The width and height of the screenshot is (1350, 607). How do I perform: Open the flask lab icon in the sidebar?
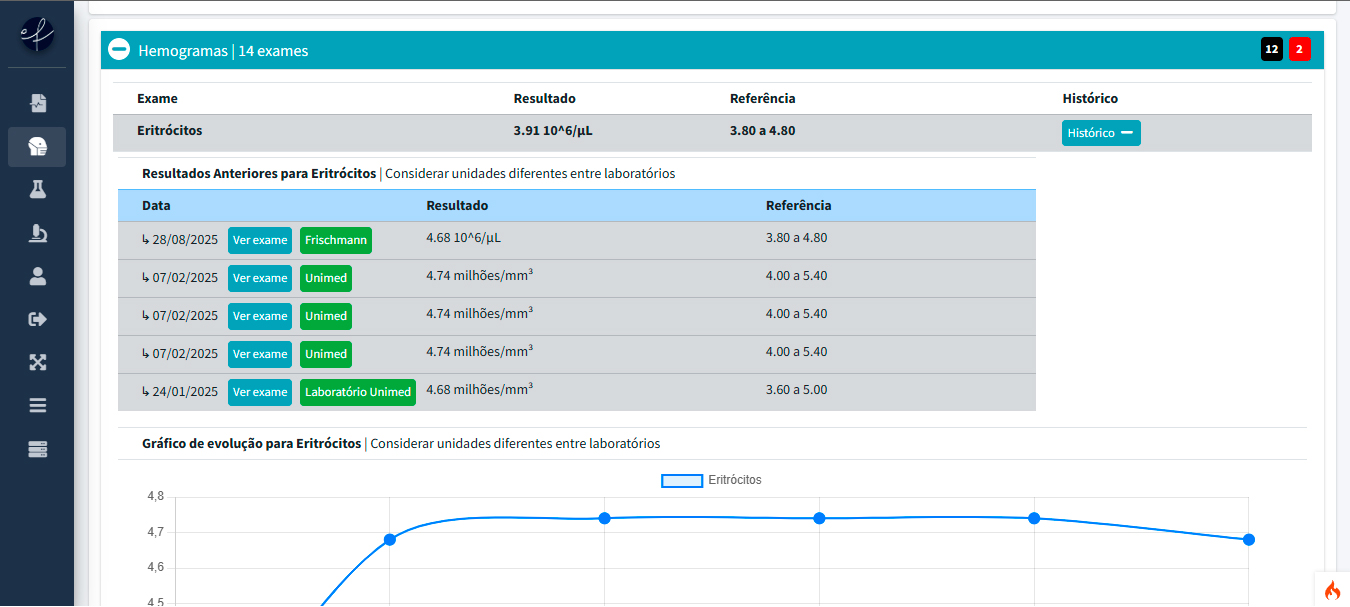[38, 189]
